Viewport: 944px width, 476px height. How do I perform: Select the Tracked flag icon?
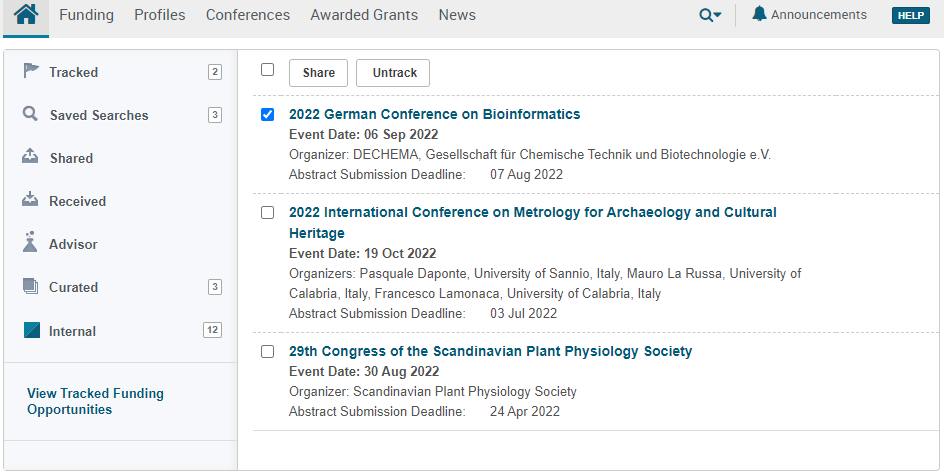(x=31, y=71)
